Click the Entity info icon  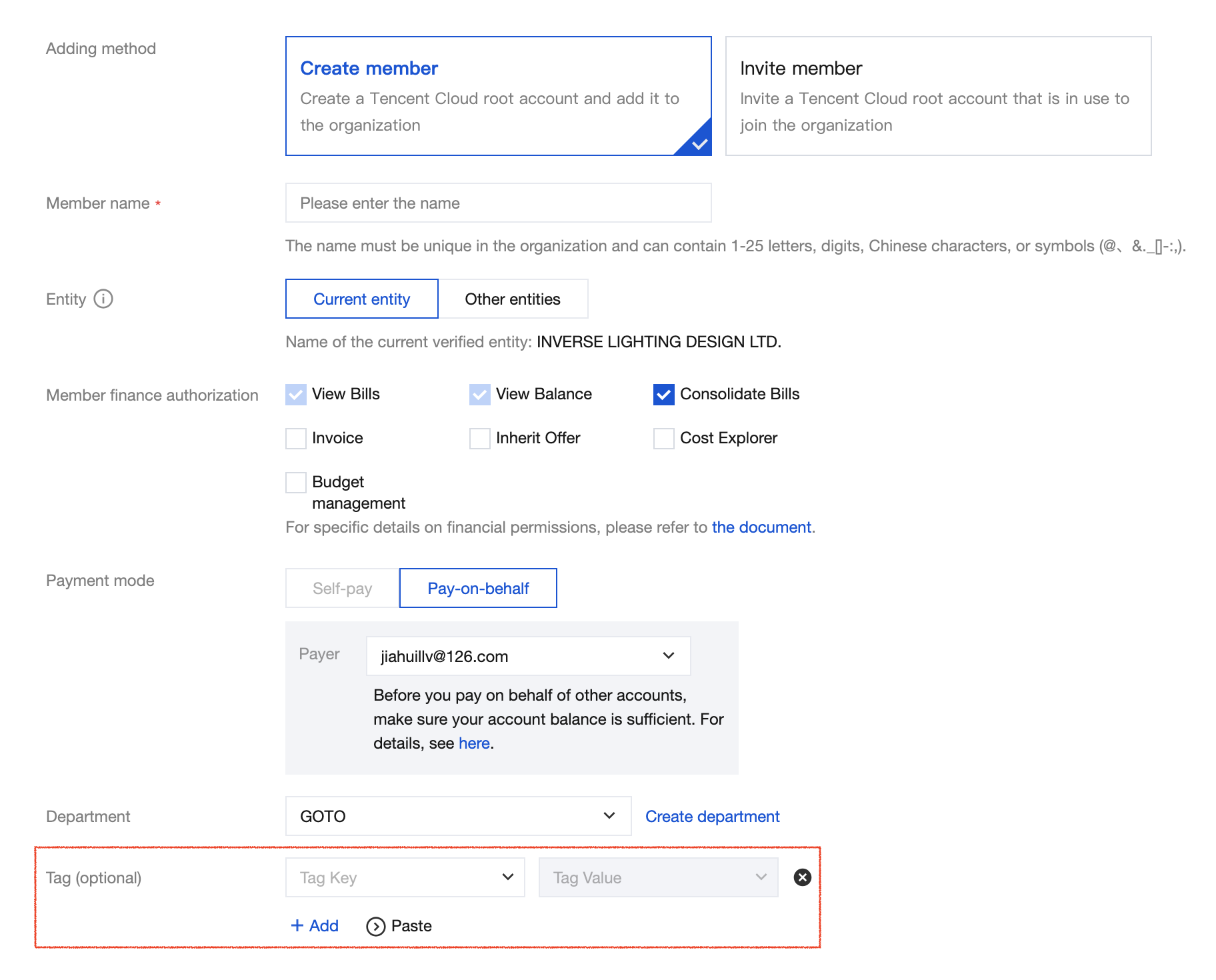coord(103,299)
